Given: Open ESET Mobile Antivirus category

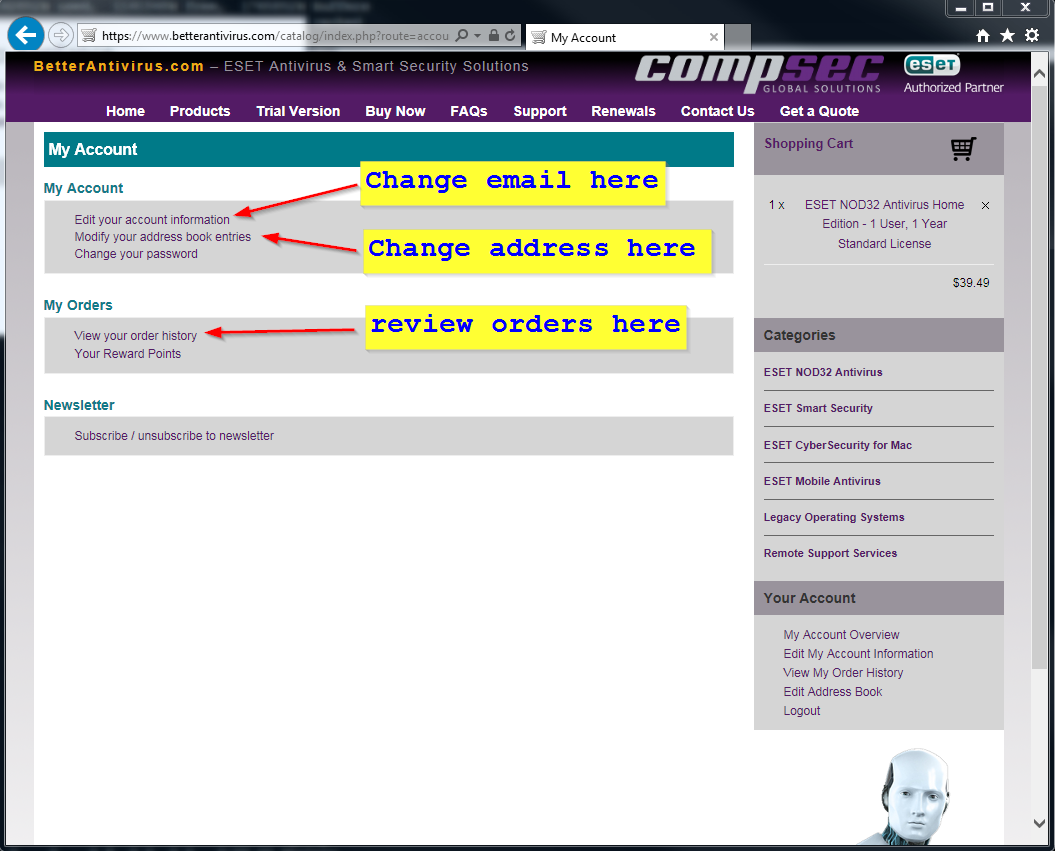Looking at the screenshot, I should point(822,481).
